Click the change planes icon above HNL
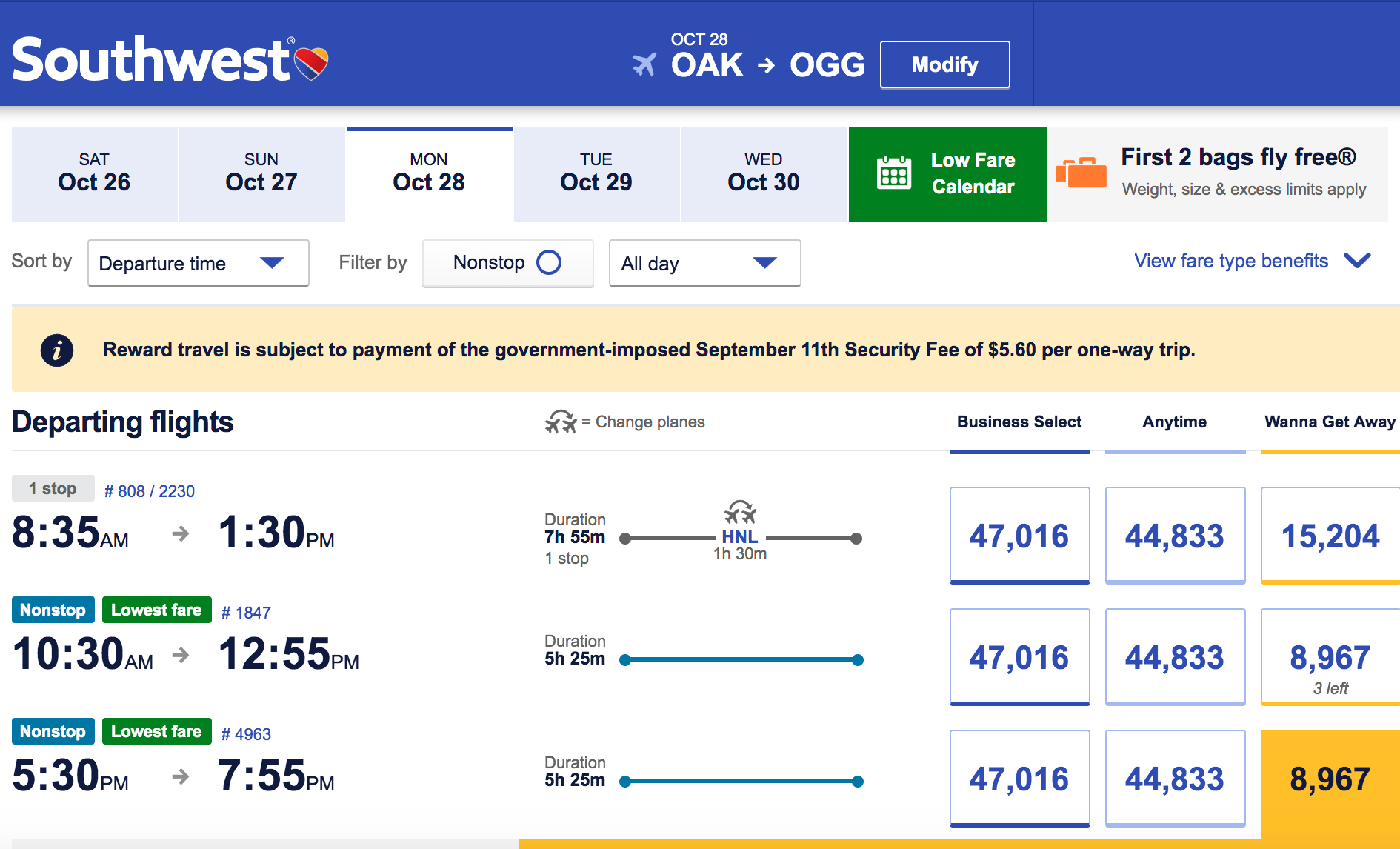 (740, 512)
